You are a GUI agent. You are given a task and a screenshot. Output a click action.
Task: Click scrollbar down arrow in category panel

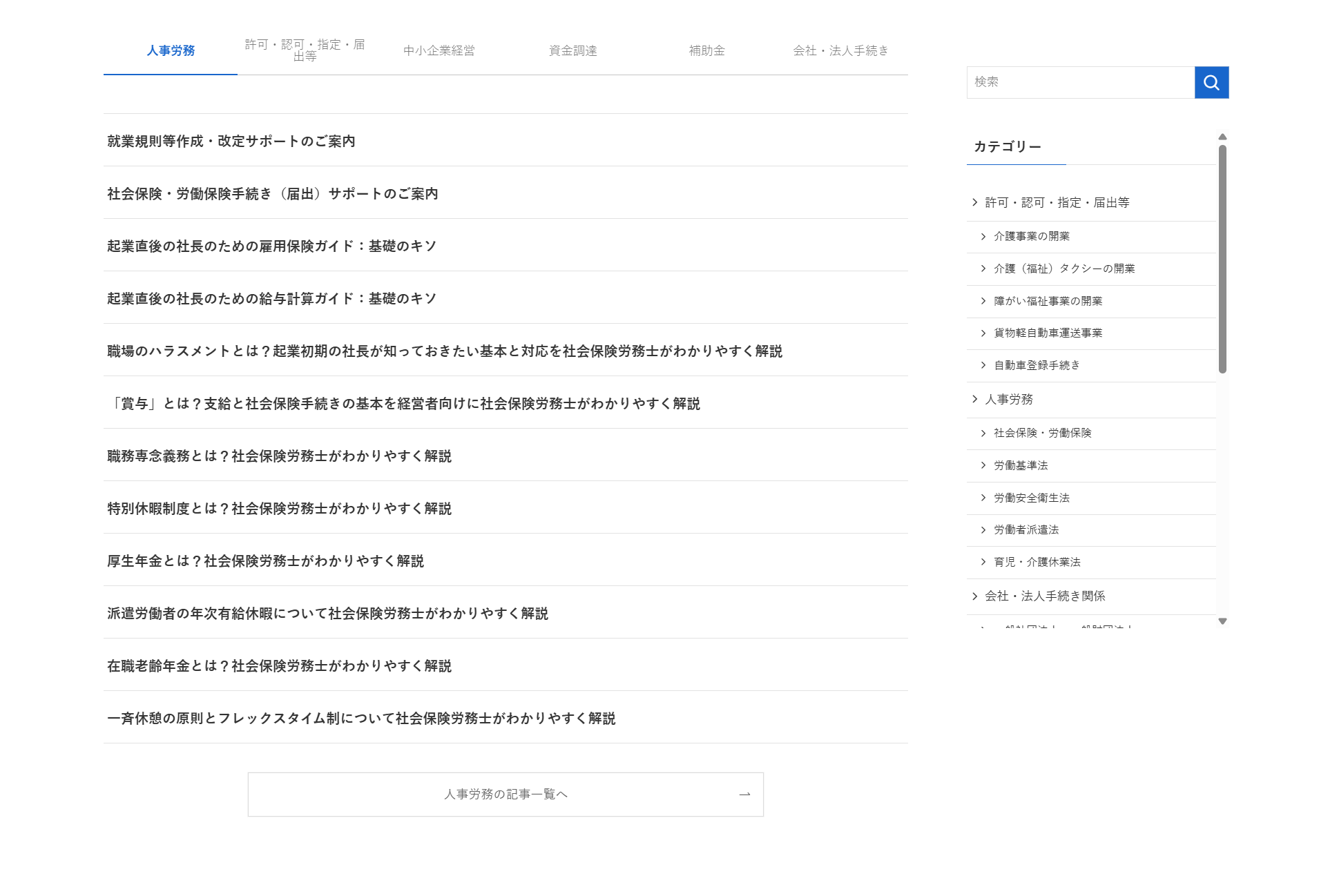[1222, 621]
